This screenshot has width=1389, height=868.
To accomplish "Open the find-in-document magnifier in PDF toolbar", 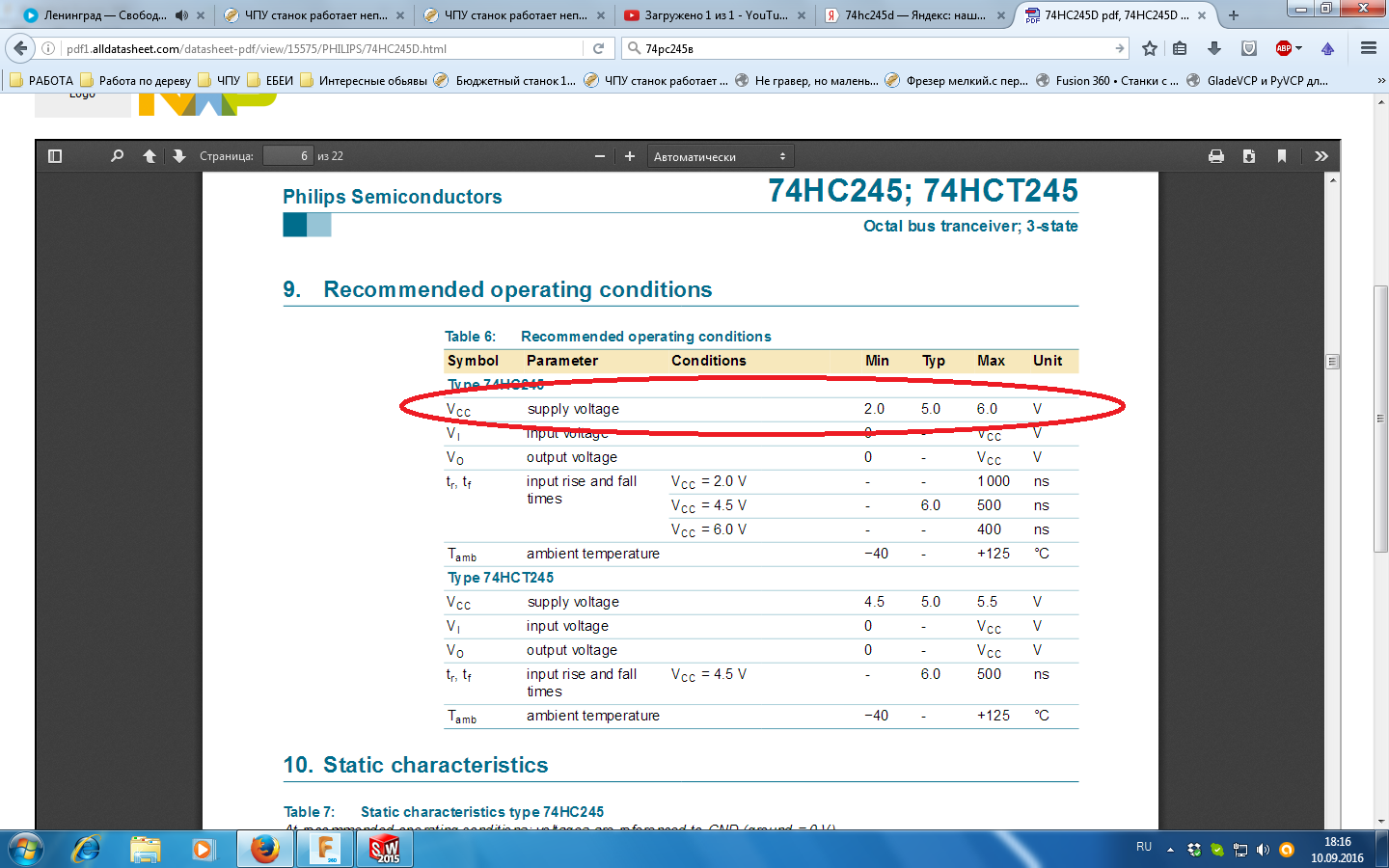I will tap(117, 156).
